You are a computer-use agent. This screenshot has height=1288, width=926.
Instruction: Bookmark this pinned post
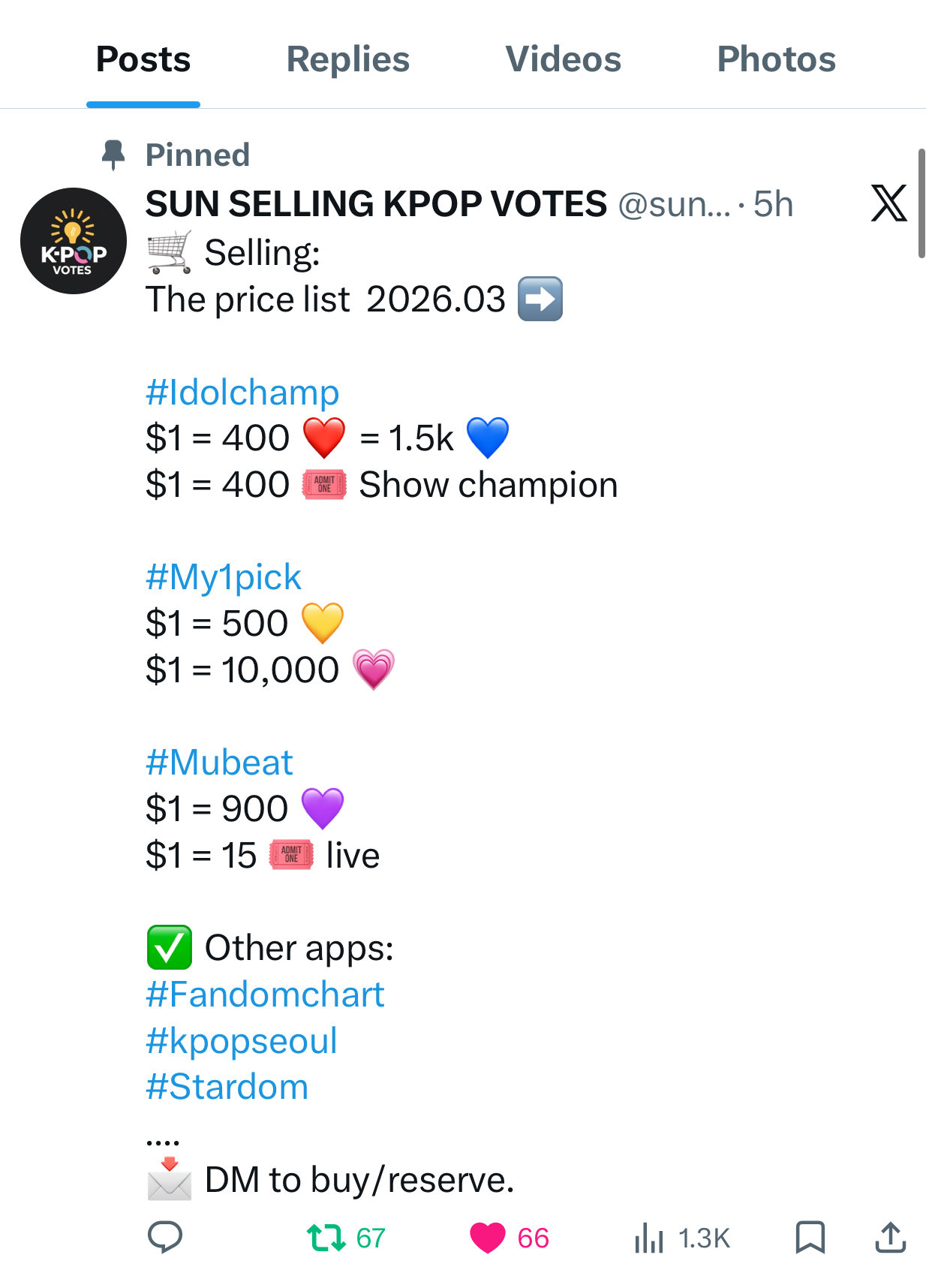[810, 1237]
